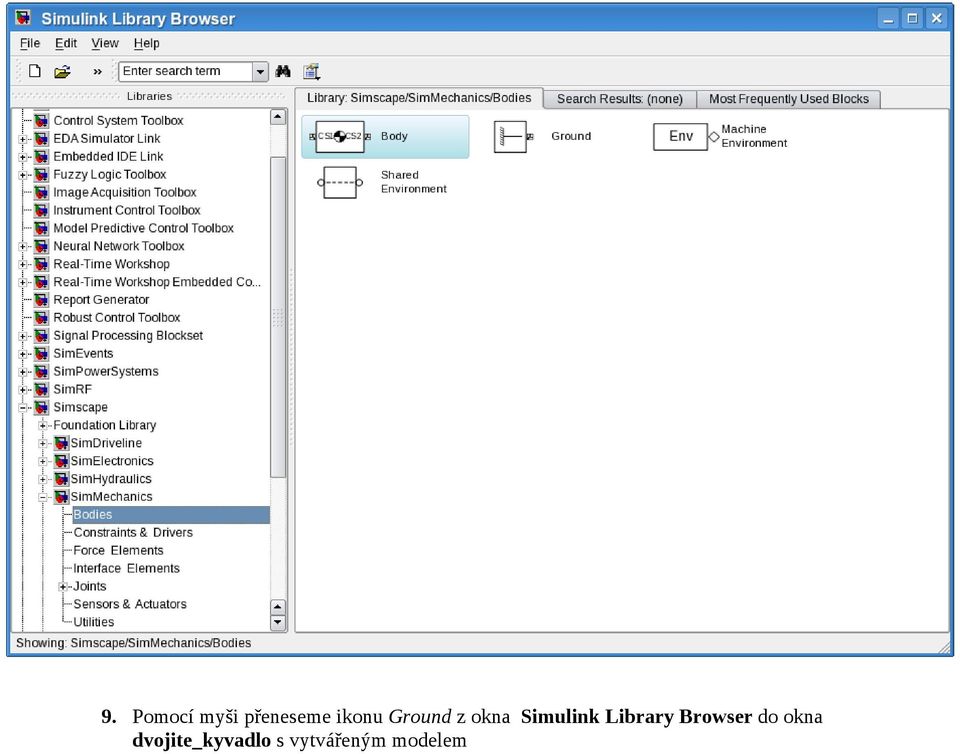The image size is (960, 754).
Task: Click the SimHydraulics library icon
Action: coord(61,478)
